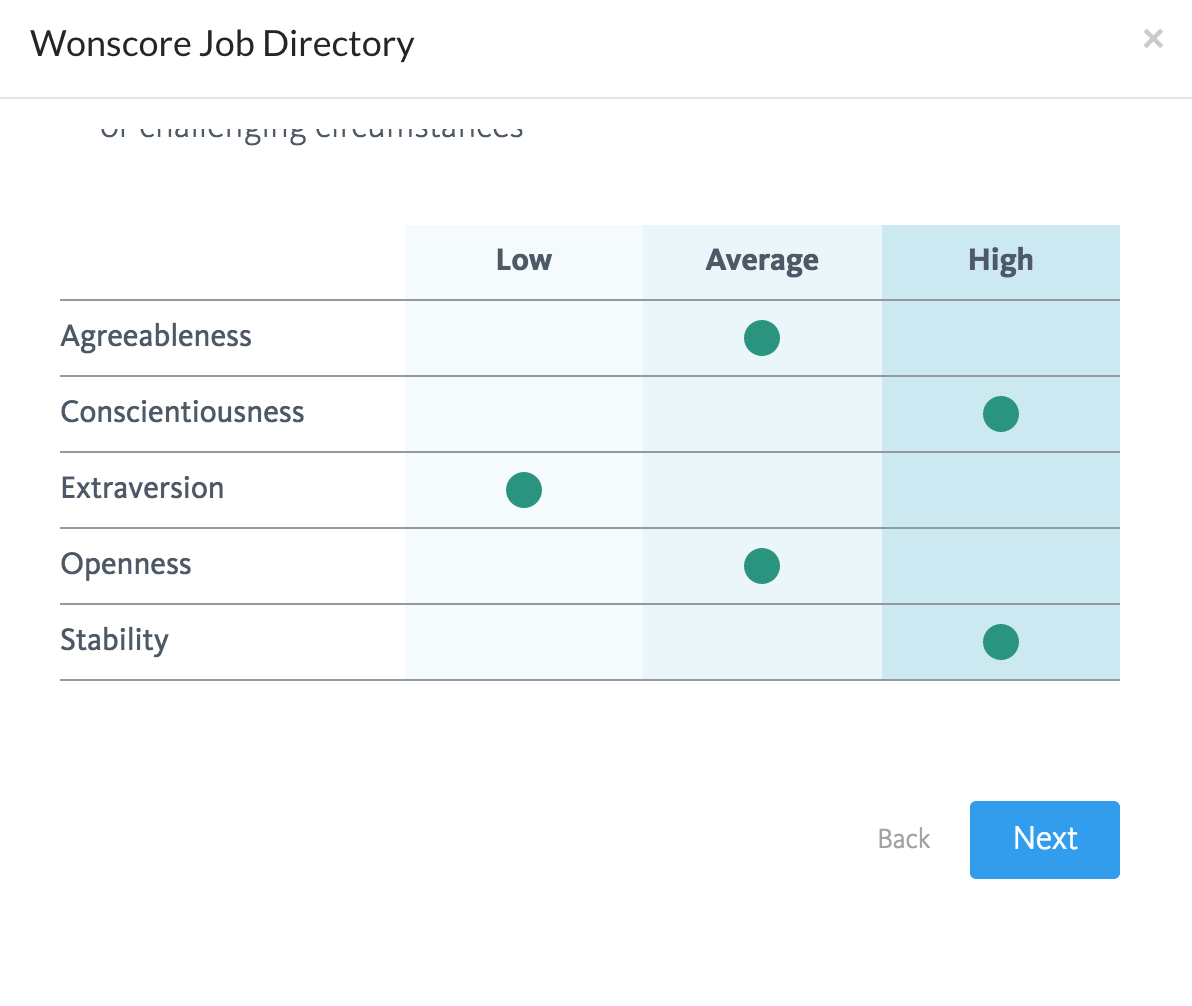The height and width of the screenshot is (1006, 1192).
Task: Click the Openness Average dot
Action: point(762,566)
